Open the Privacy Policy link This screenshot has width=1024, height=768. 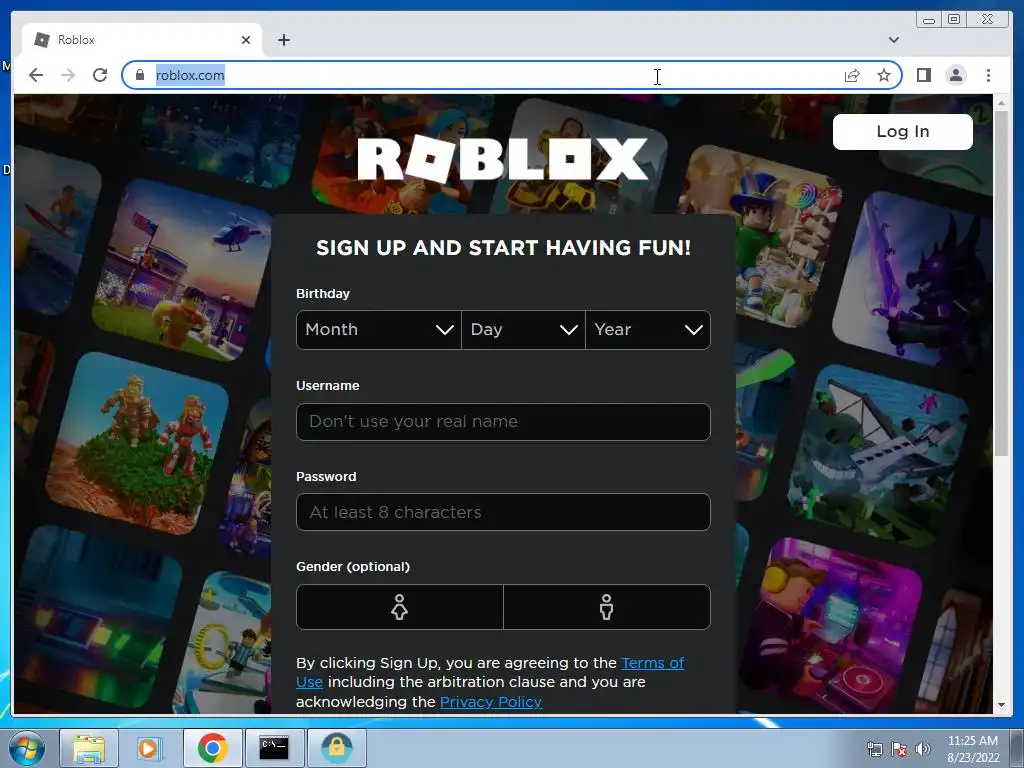(x=490, y=702)
